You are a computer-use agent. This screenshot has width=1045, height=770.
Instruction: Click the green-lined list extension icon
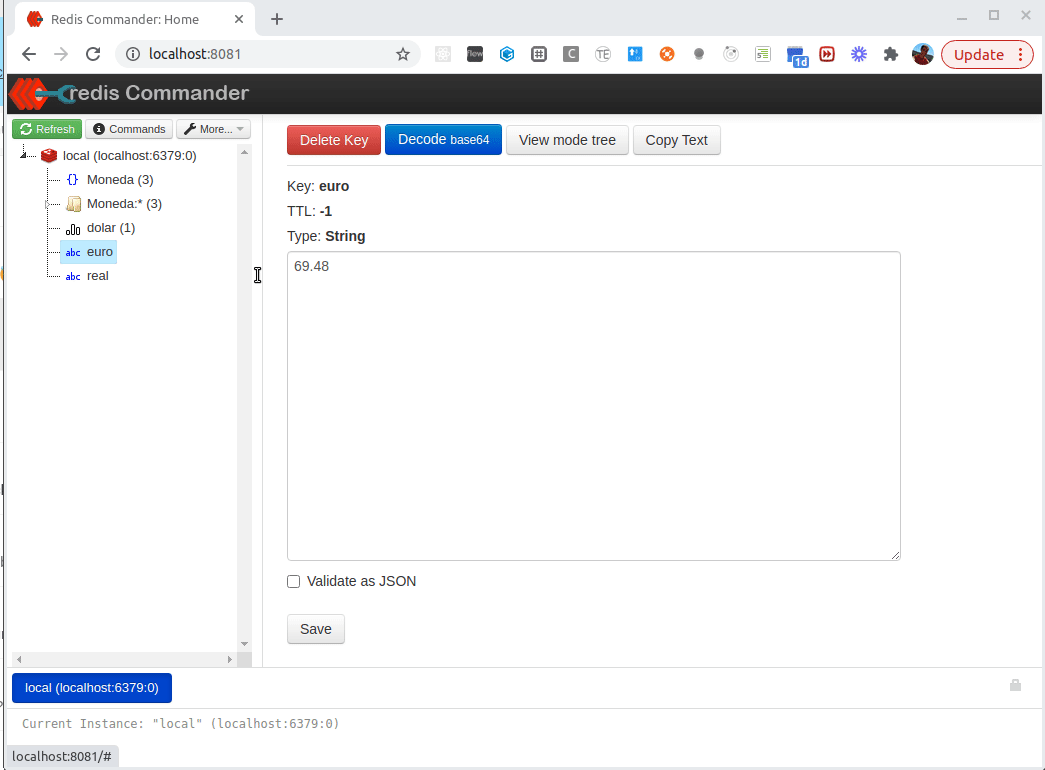tap(762, 54)
